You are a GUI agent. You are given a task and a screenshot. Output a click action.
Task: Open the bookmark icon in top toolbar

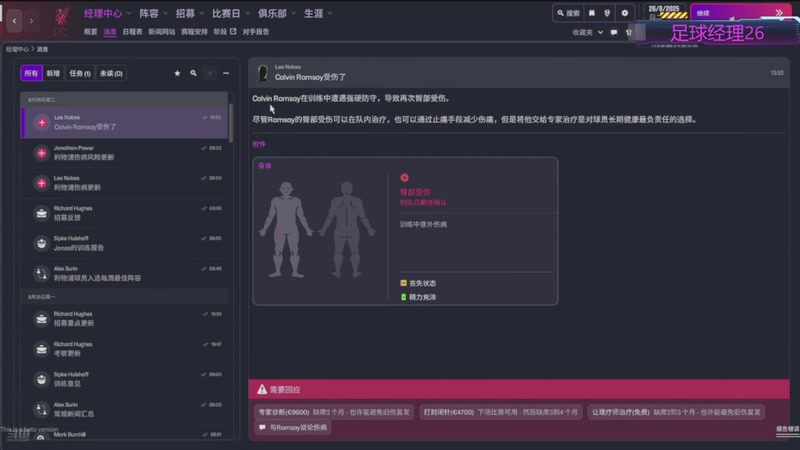coord(592,13)
